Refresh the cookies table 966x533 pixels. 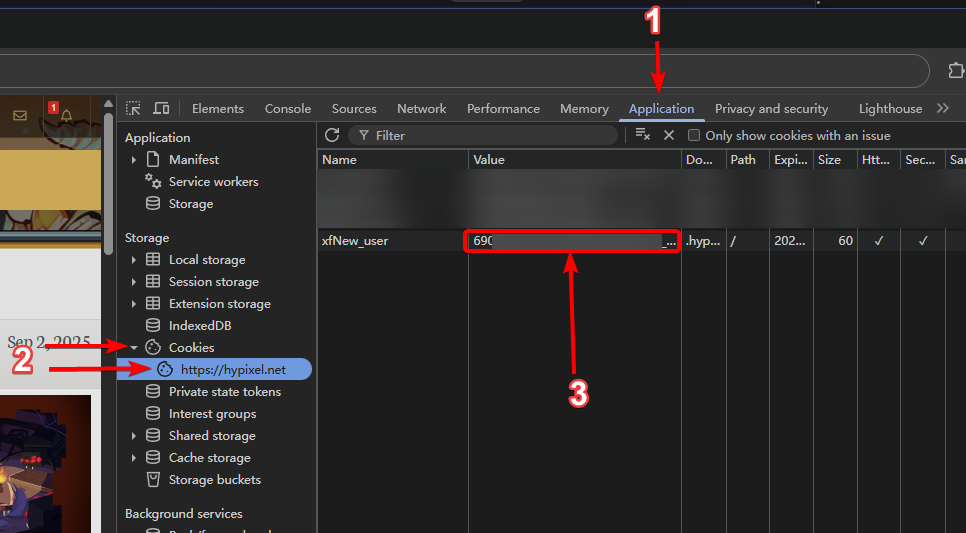pyautogui.click(x=332, y=135)
